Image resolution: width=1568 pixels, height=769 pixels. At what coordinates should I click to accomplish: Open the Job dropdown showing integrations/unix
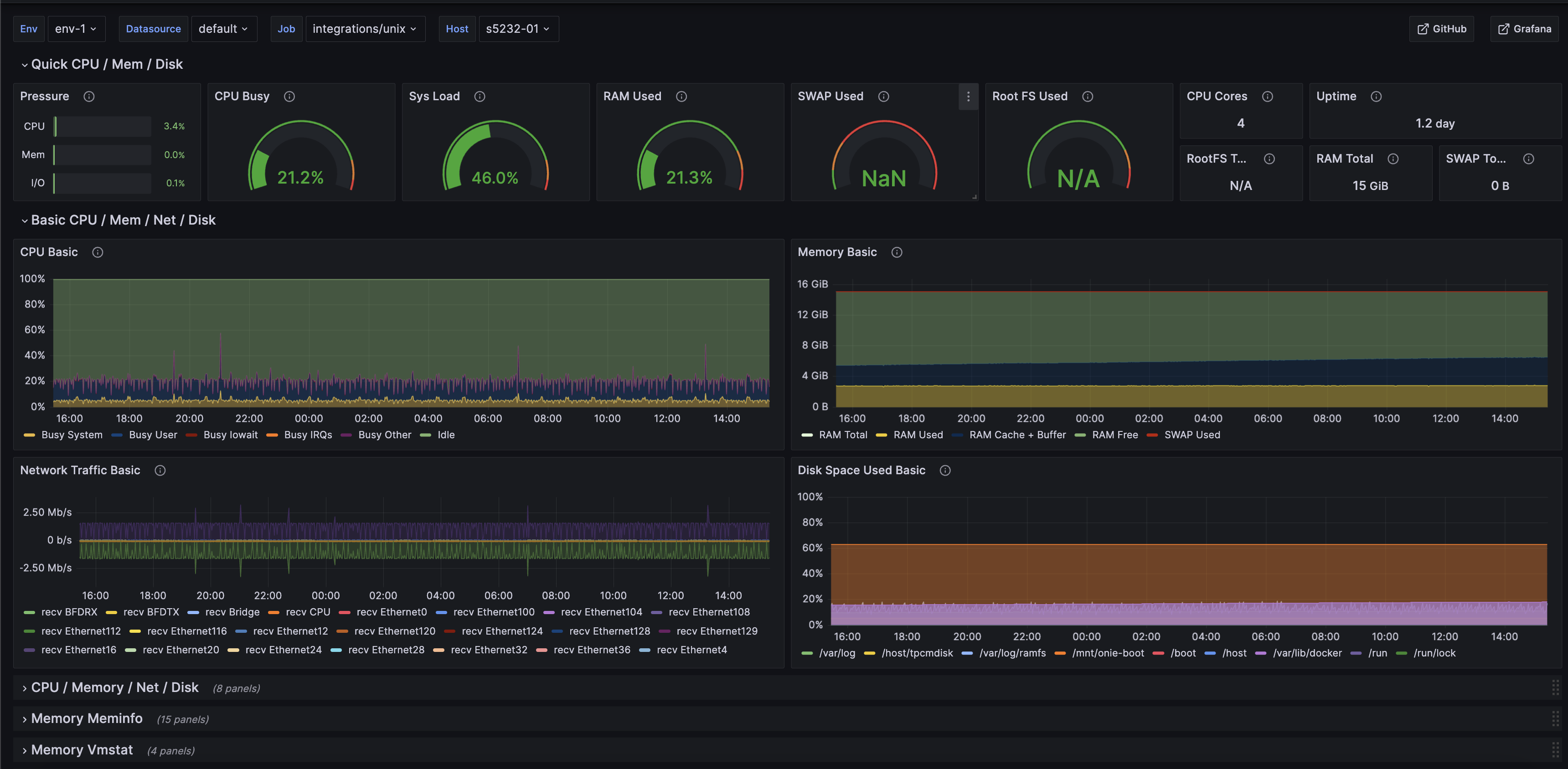pyautogui.click(x=365, y=29)
